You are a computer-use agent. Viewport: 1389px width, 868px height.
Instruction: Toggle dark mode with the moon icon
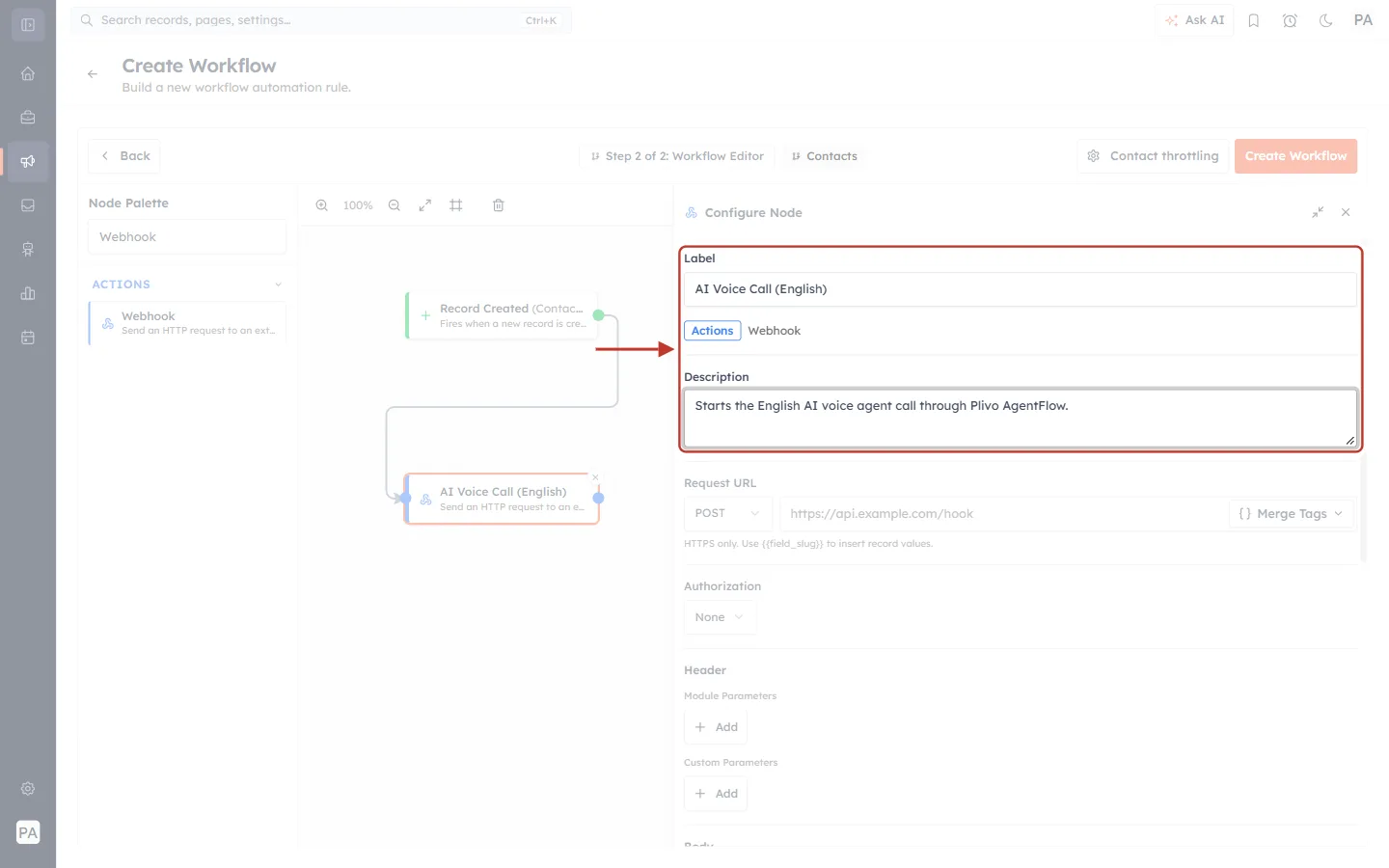(1326, 20)
